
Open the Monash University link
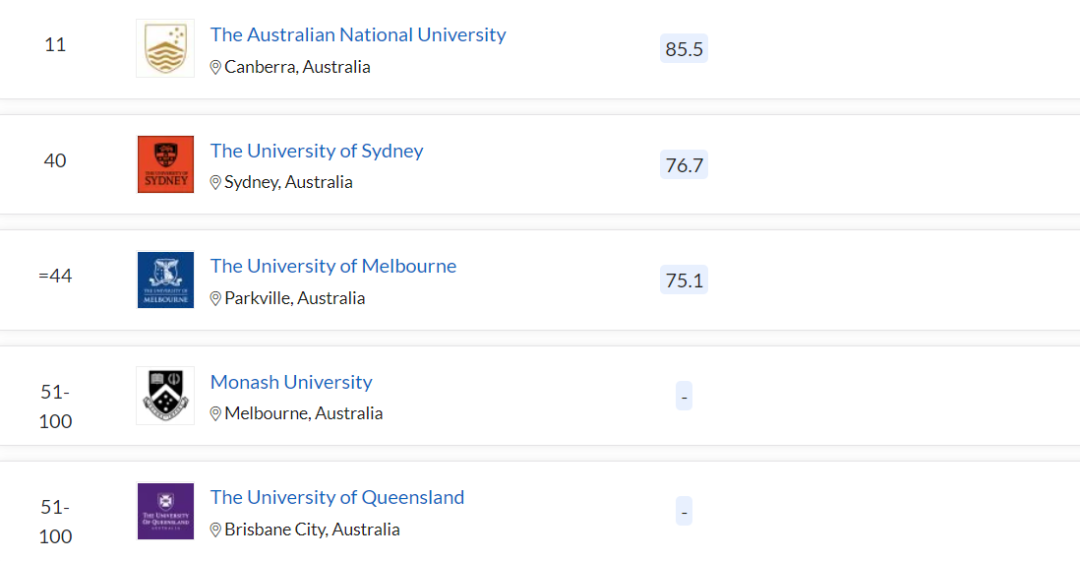(x=291, y=382)
